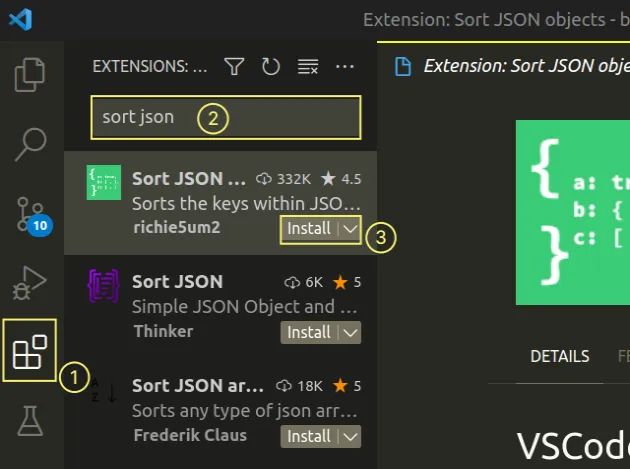This screenshot has width=630, height=469.
Task: Install Sort JSON array by Frederik Claus
Action: [x=309, y=436]
